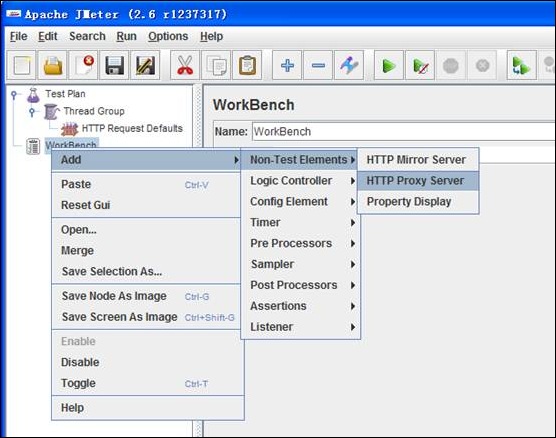Click the greyed Stop test icon
This screenshot has height=438, width=556.
tap(451, 65)
